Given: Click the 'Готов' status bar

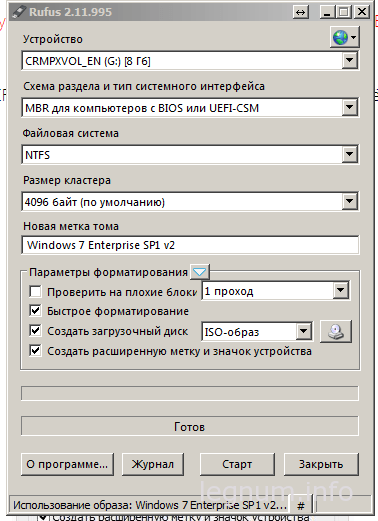Looking at the screenshot, I should 190,426.
